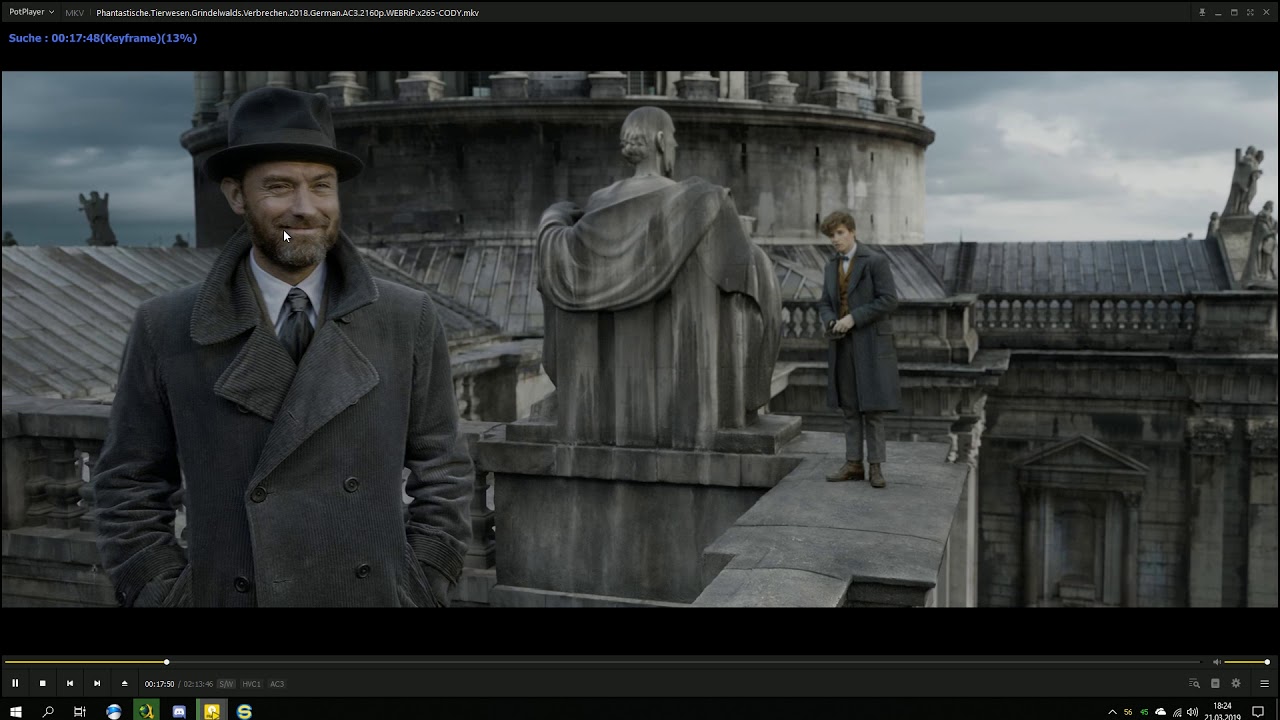Toggle the playlist hamburger menu
The image size is (1280, 720).
[x=1264, y=683]
